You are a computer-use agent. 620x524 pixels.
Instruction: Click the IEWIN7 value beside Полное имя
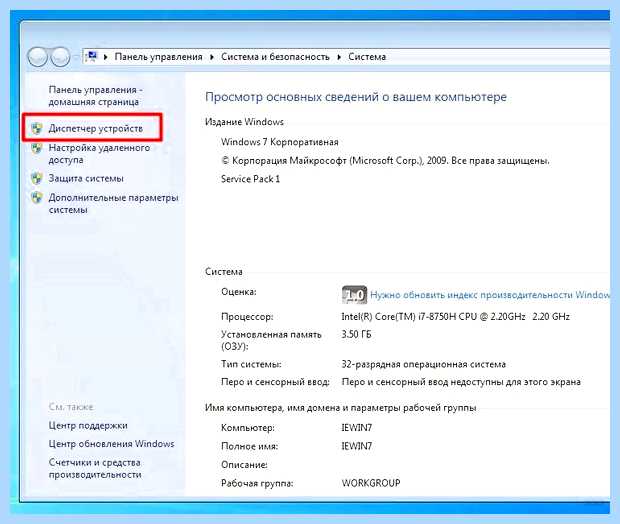tap(357, 446)
